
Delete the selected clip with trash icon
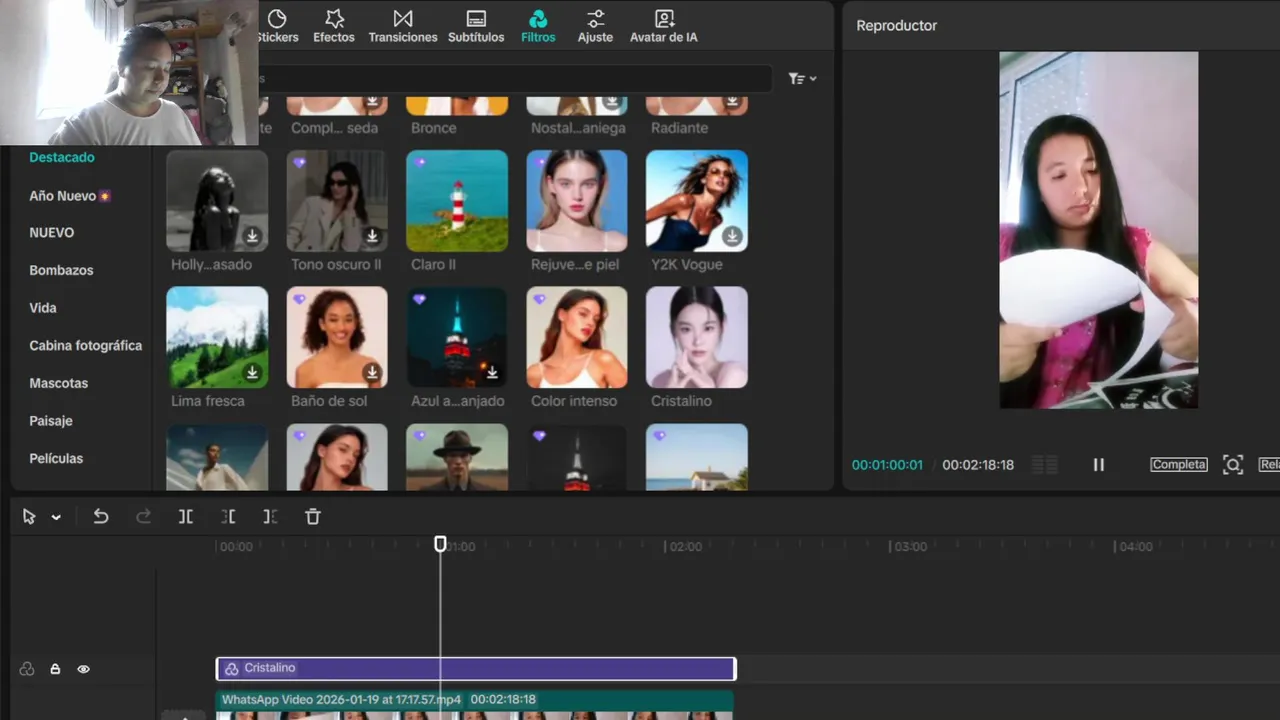tap(313, 517)
